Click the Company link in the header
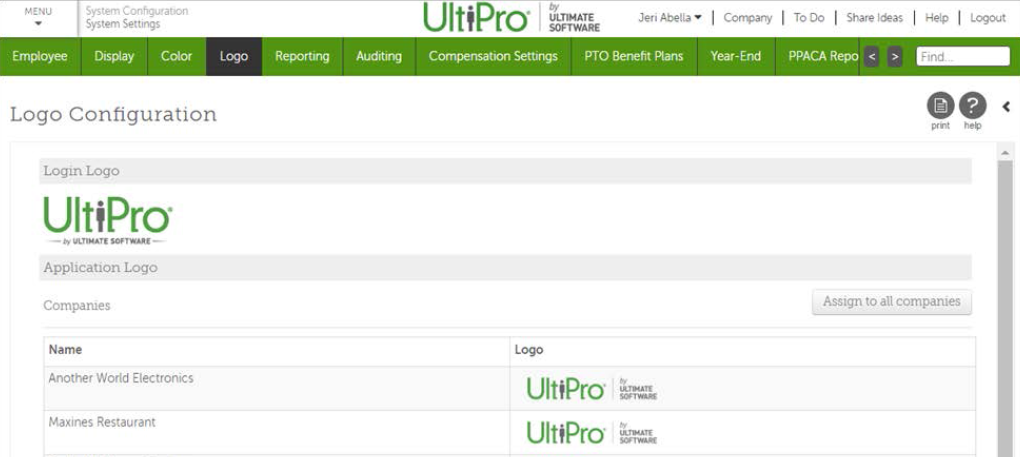 [747, 18]
